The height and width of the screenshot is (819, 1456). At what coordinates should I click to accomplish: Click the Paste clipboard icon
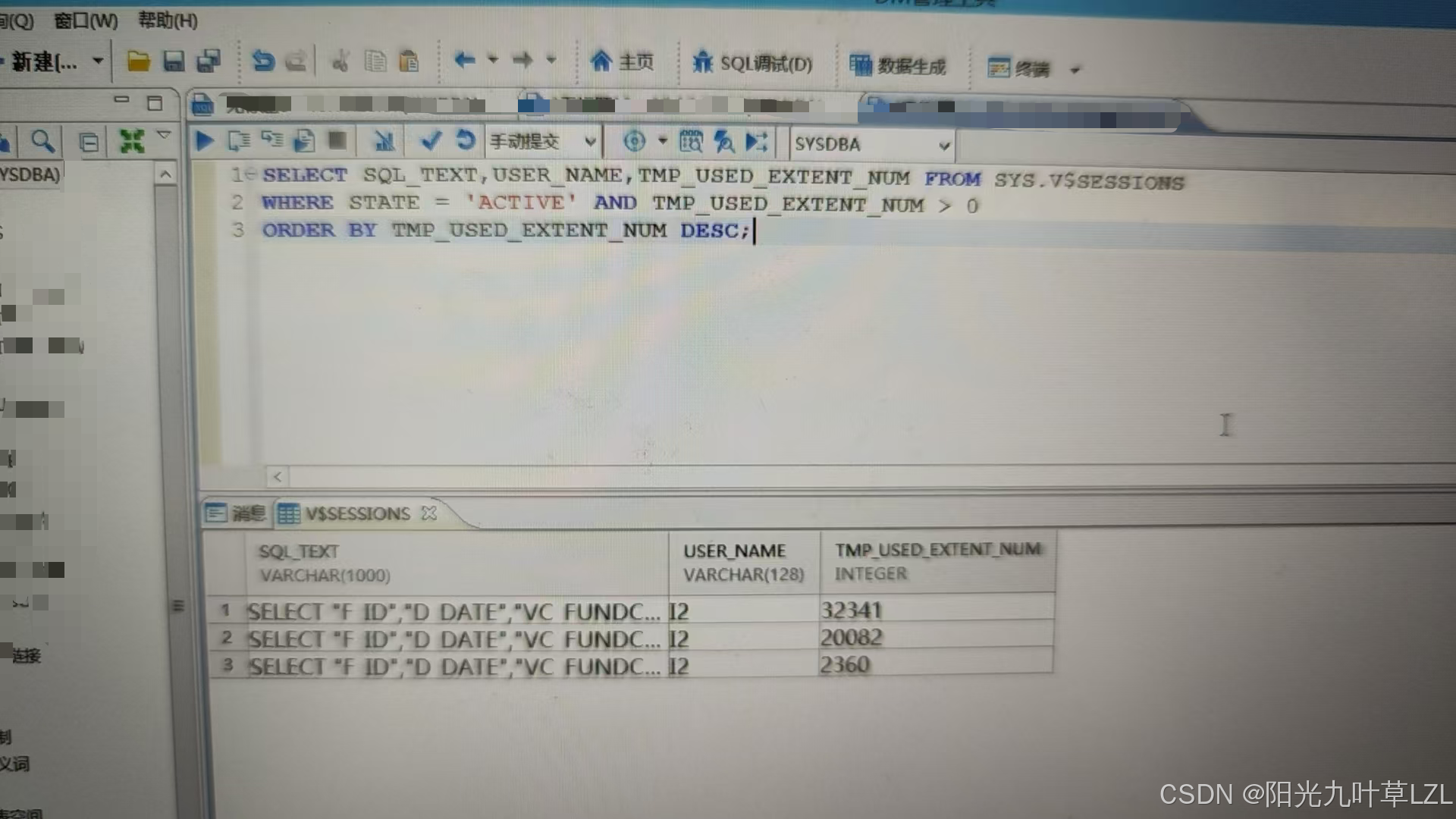409,61
